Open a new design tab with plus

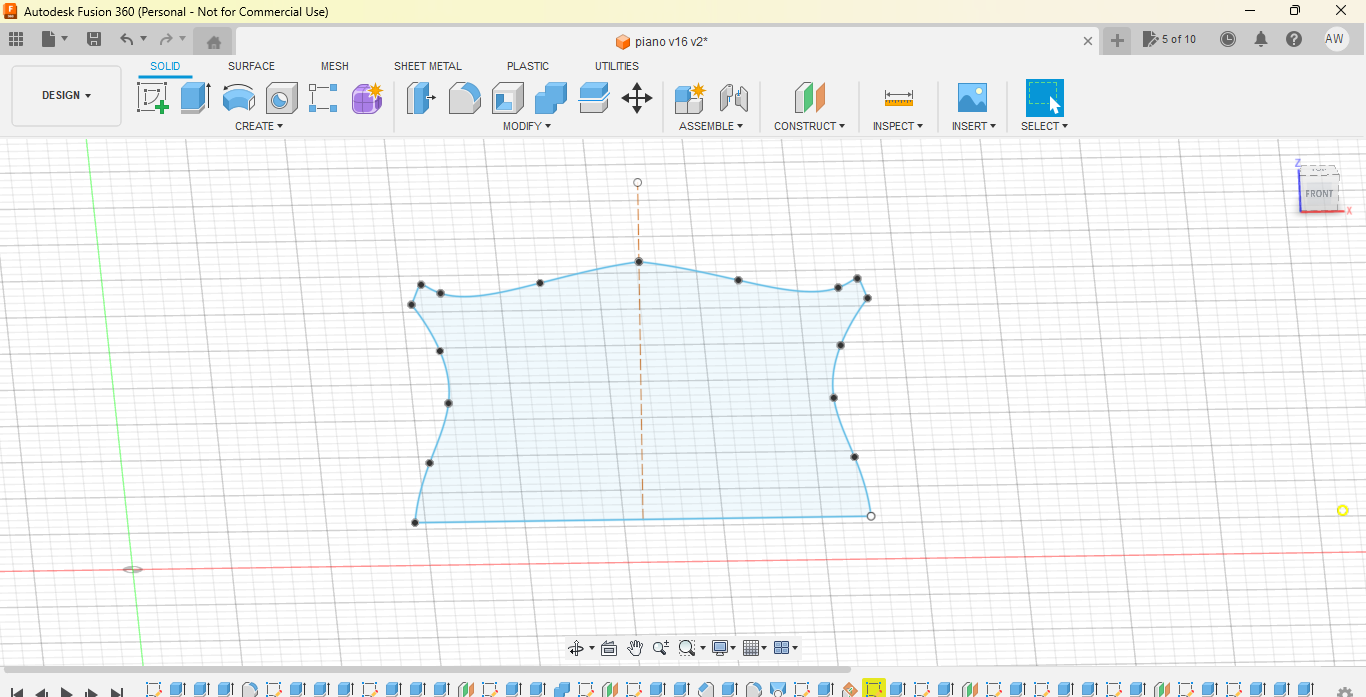pos(1117,40)
